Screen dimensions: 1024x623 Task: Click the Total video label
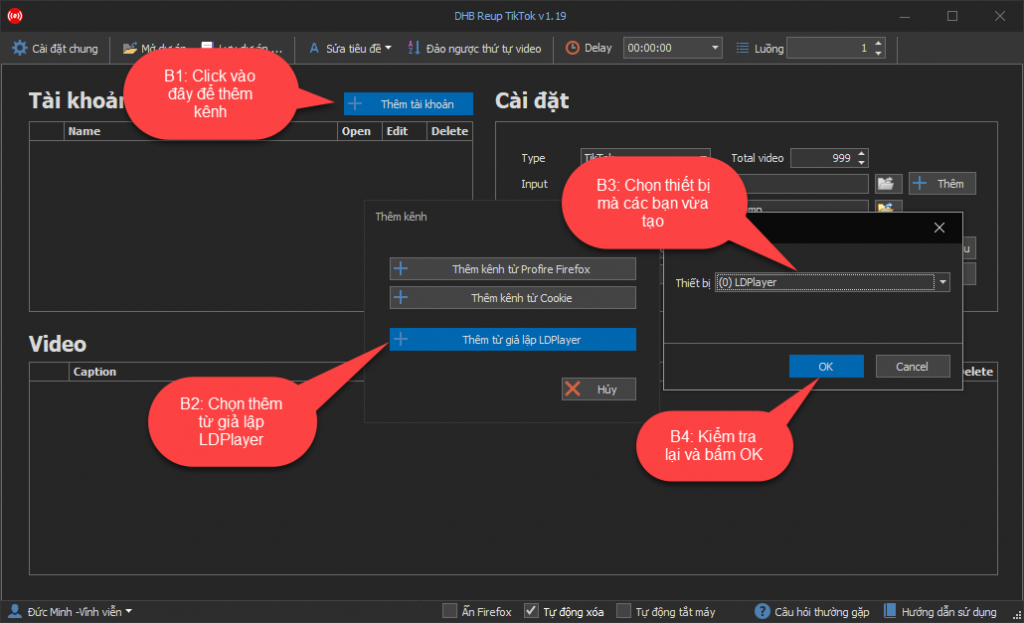[x=757, y=158]
